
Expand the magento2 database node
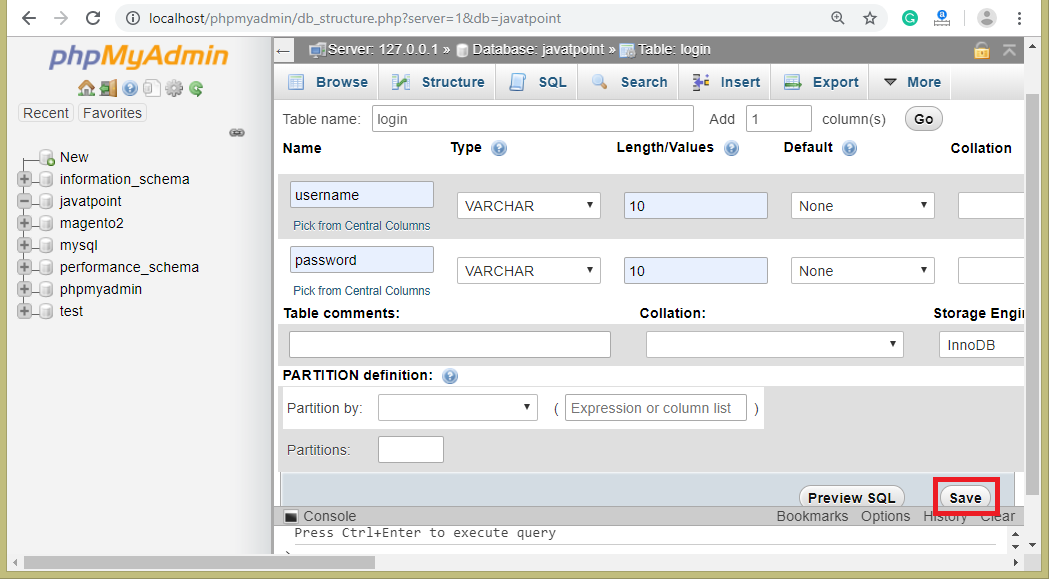point(25,223)
